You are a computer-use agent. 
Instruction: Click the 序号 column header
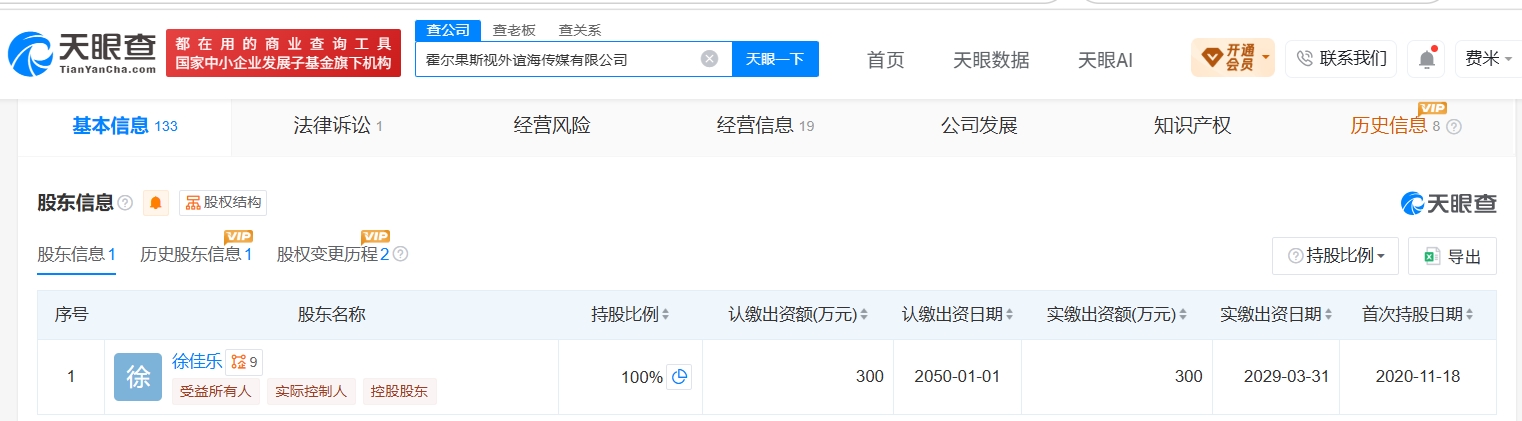point(71,314)
